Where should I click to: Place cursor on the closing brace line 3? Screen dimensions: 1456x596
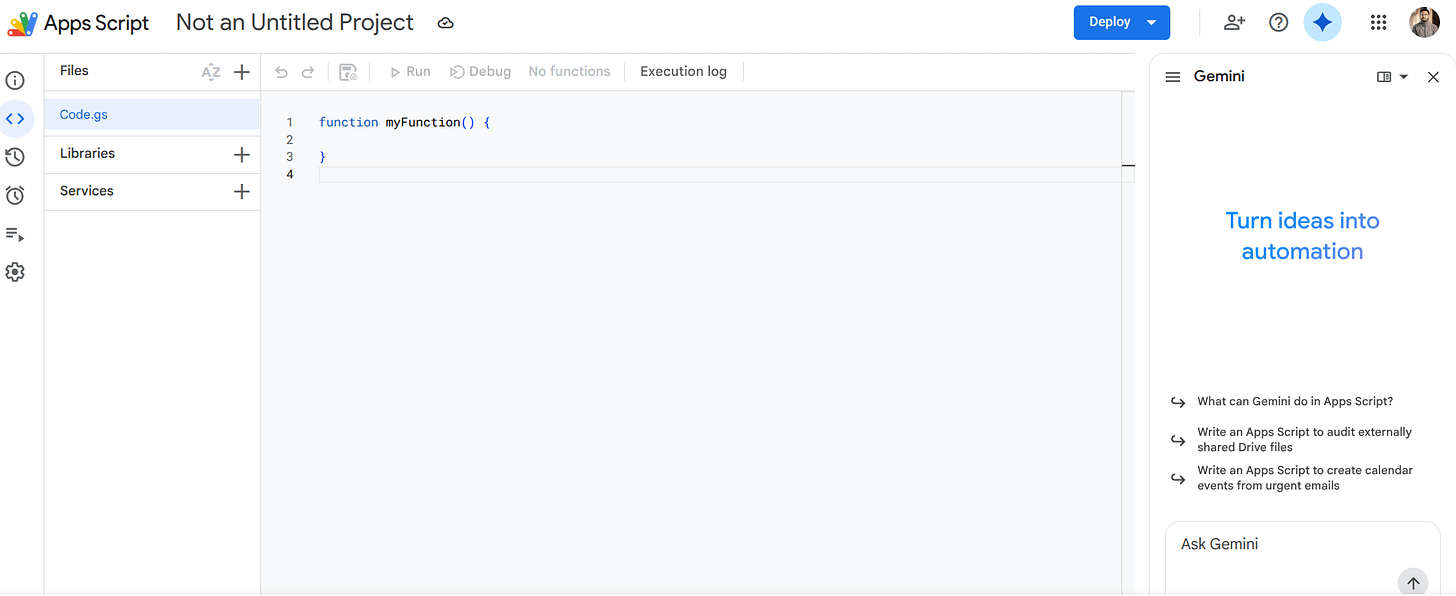pyautogui.click(x=323, y=157)
